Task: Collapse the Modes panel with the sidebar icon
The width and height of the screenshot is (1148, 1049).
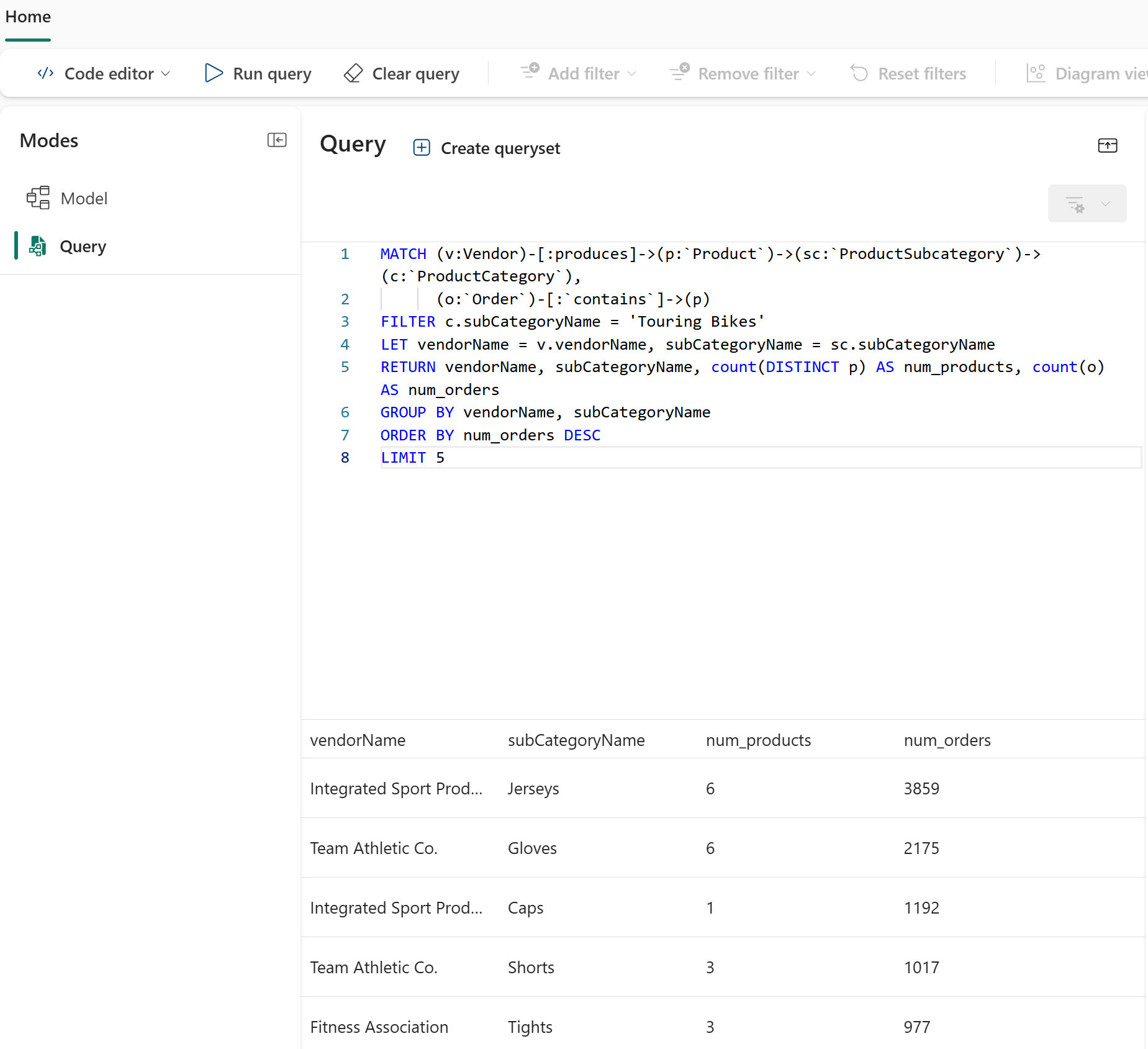Action: tap(277, 140)
